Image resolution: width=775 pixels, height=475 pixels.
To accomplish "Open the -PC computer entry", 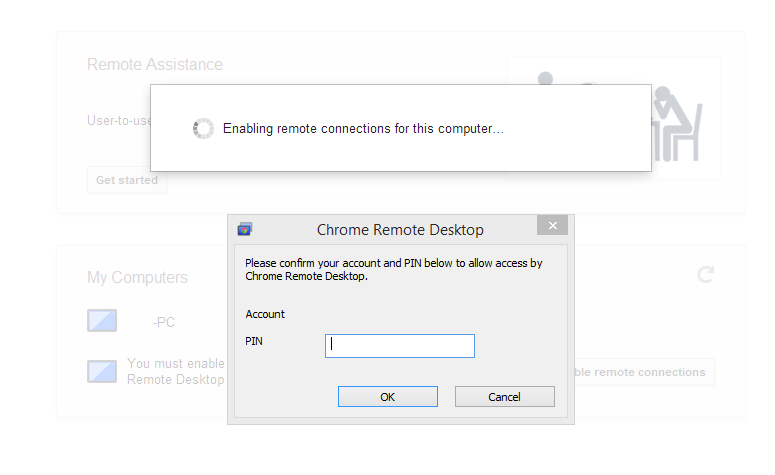I will coord(164,322).
